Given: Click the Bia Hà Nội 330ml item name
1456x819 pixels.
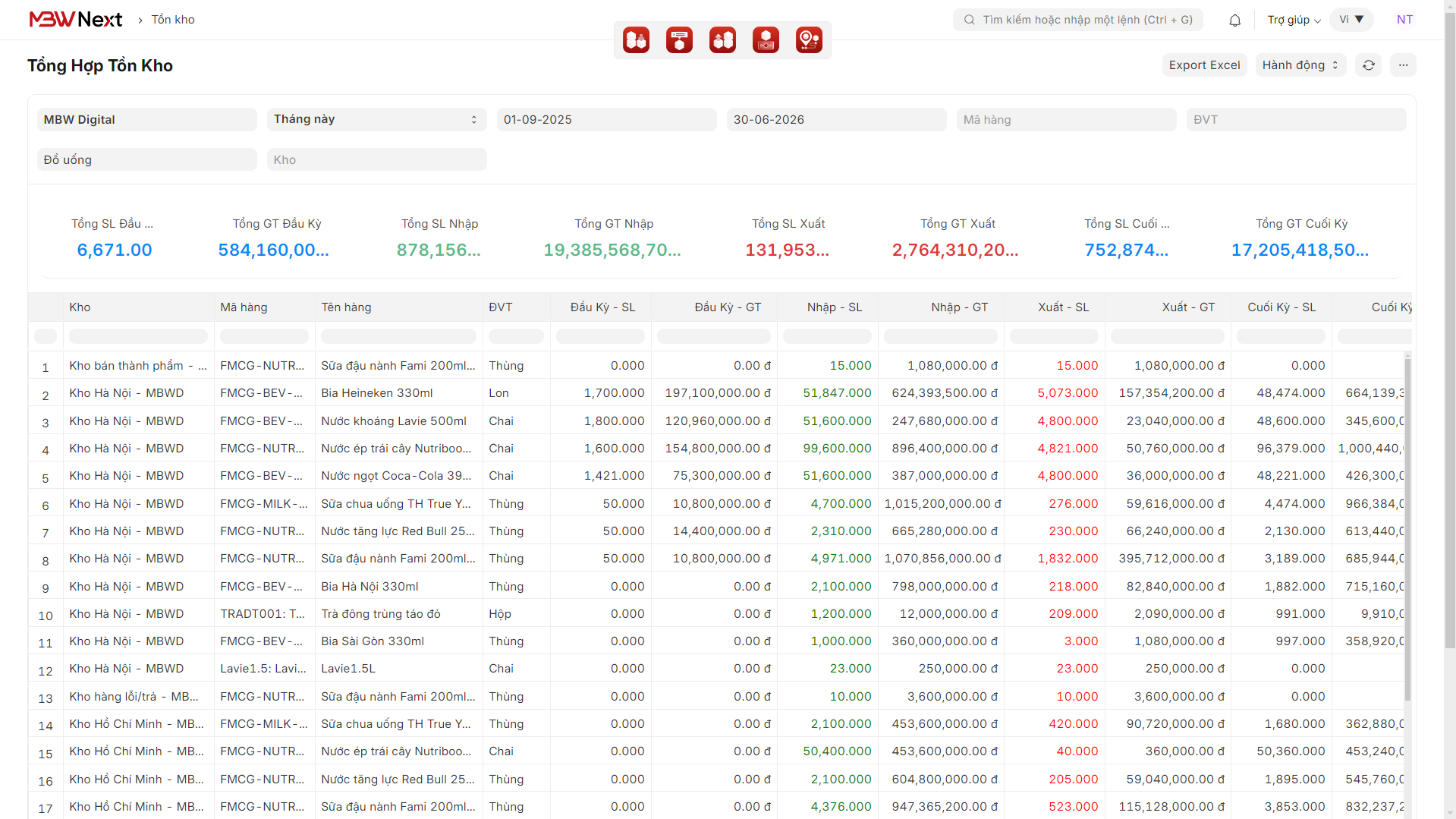Looking at the screenshot, I should click(370, 587).
